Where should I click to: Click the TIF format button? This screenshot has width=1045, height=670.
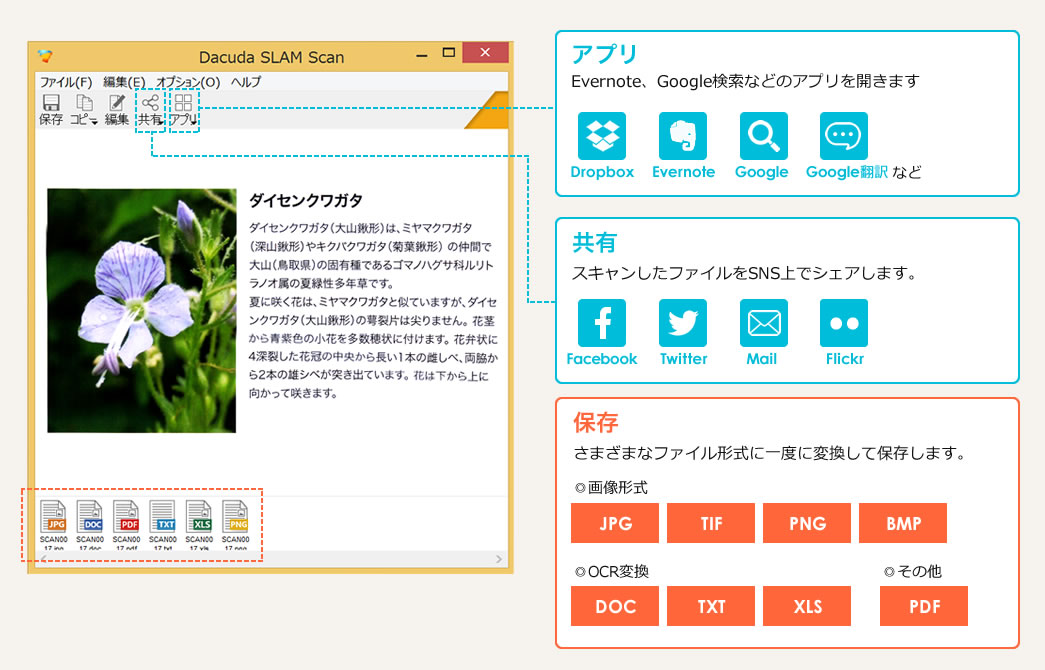click(x=711, y=523)
